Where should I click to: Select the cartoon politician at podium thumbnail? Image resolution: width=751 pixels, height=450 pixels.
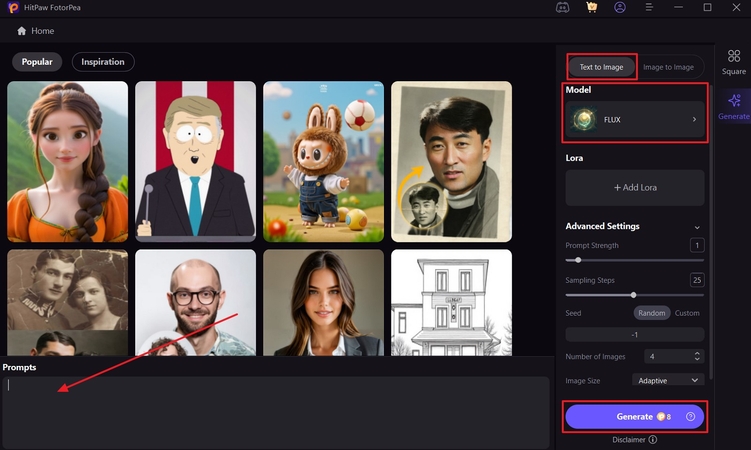[x=195, y=161]
